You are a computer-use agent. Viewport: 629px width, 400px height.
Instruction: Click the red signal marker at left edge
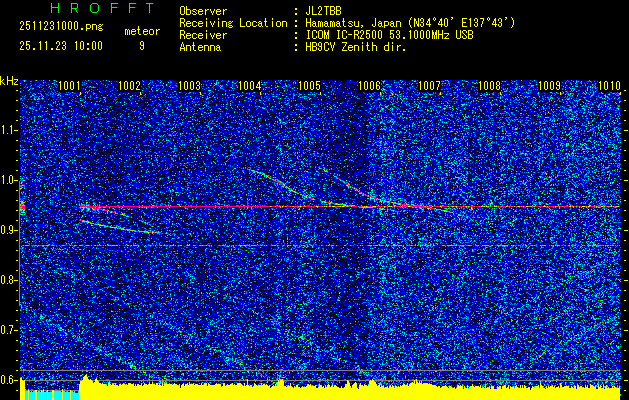(22, 208)
